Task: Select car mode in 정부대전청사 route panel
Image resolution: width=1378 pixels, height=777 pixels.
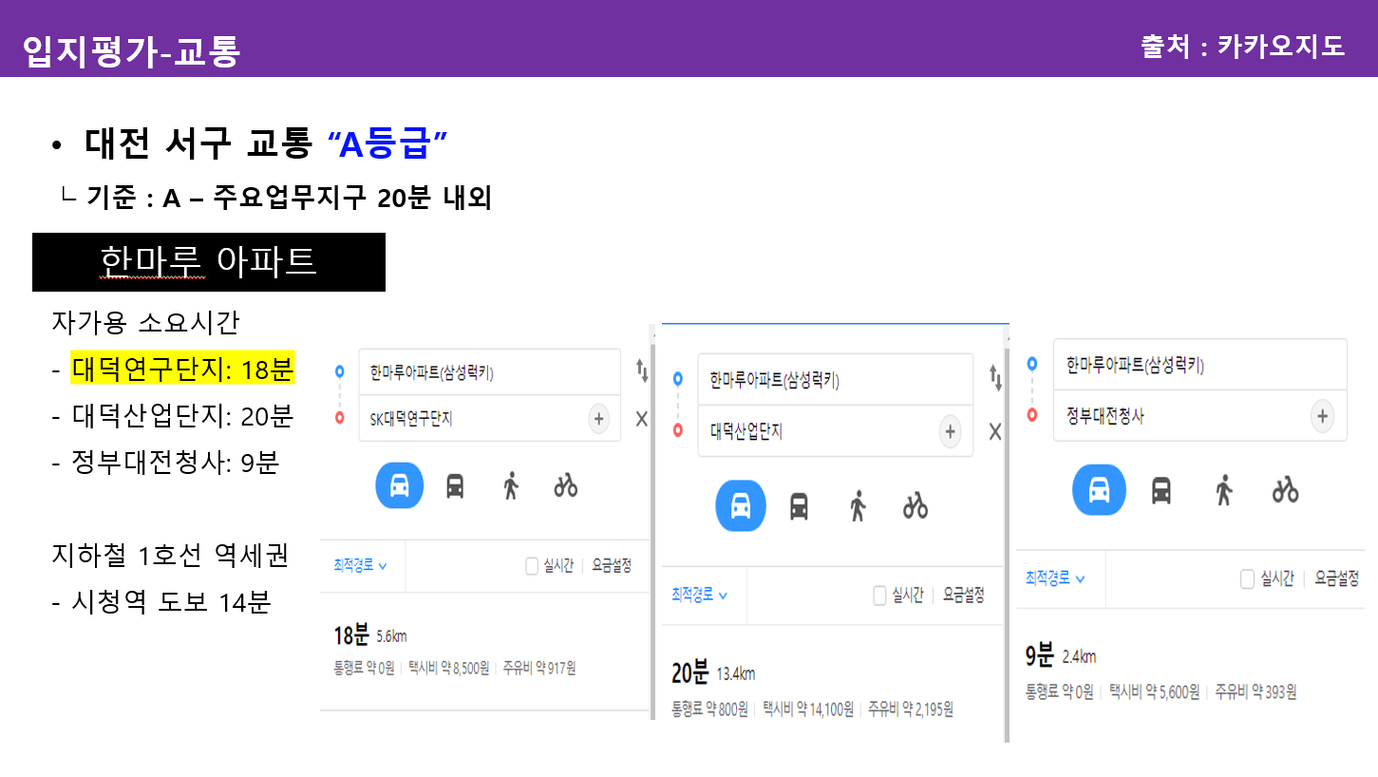Action: (1099, 490)
